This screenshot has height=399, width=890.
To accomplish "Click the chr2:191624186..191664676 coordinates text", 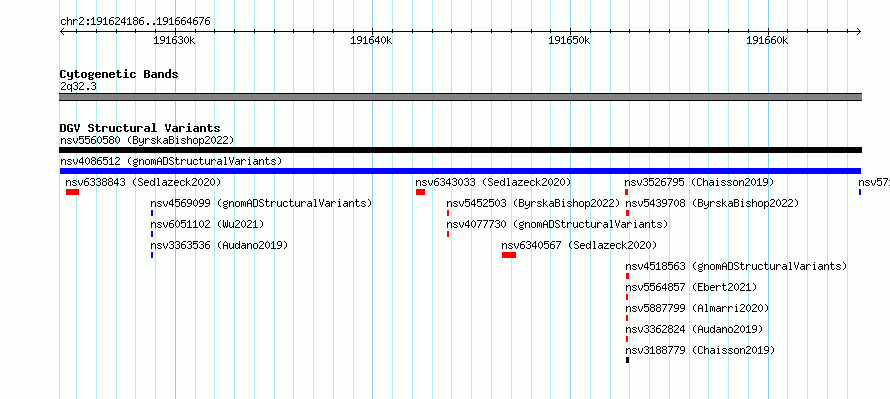I will point(135,22).
